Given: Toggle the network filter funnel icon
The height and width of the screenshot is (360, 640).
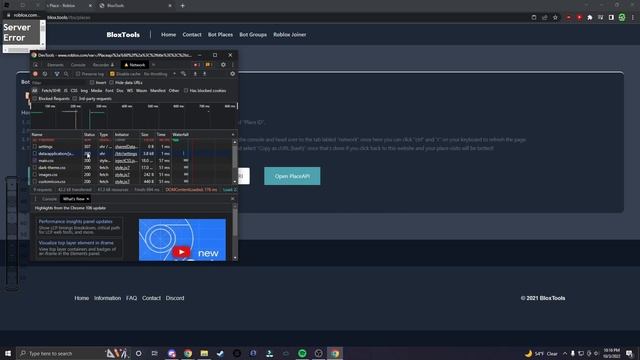Looking at the screenshot, I should click(x=57, y=74).
